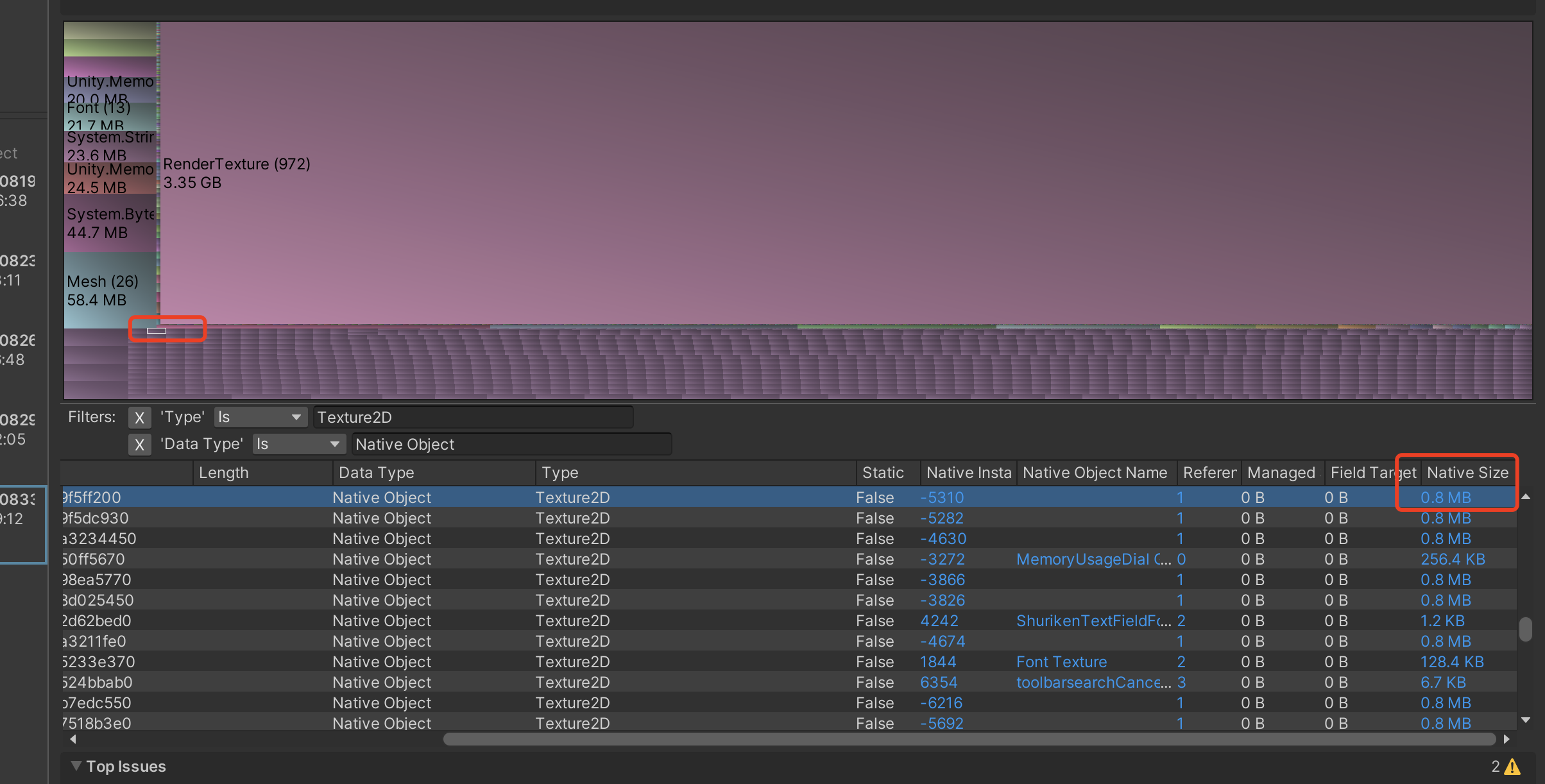Click the table scroll up arrow

point(1526,497)
